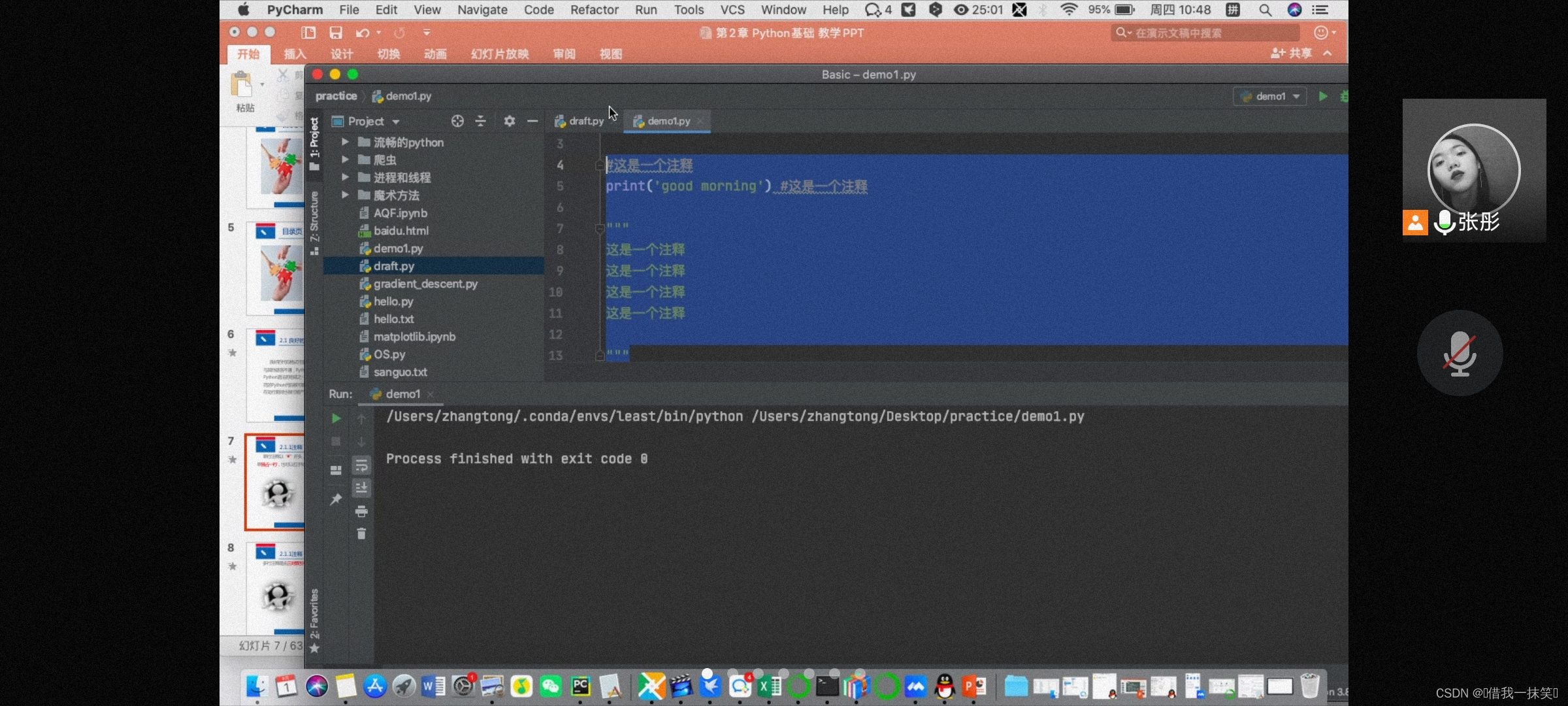Select draft.py in the project tree
The height and width of the screenshot is (706, 1568).
point(394,266)
